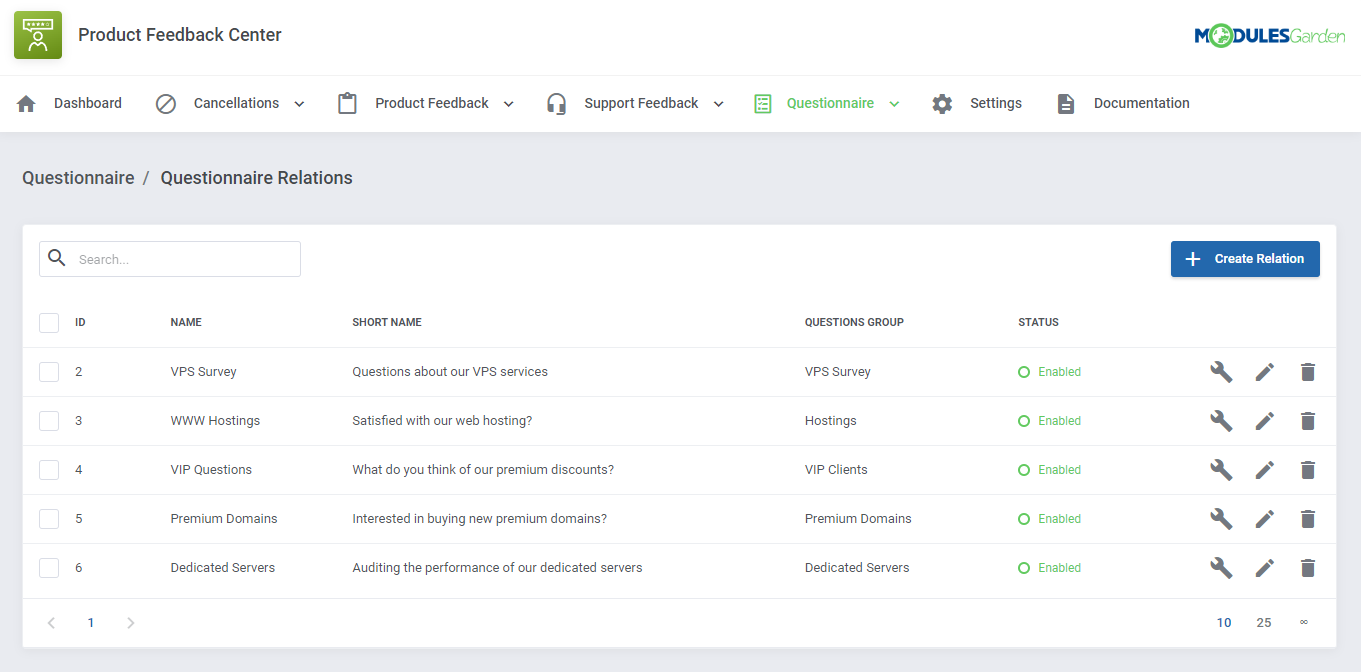Open the wrench settings icon for VPS Survey
Screen dimensions: 1361x672
(x=1221, y=371)
